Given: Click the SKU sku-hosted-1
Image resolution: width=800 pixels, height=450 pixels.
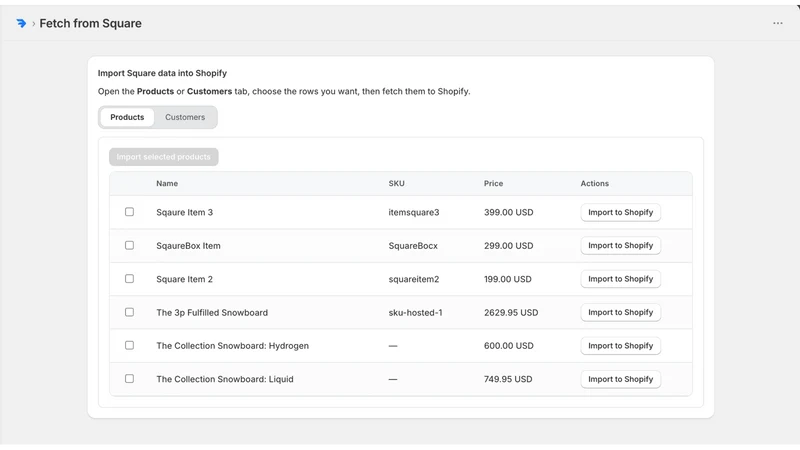Looking at the screenshot, I should pos(415,312).
